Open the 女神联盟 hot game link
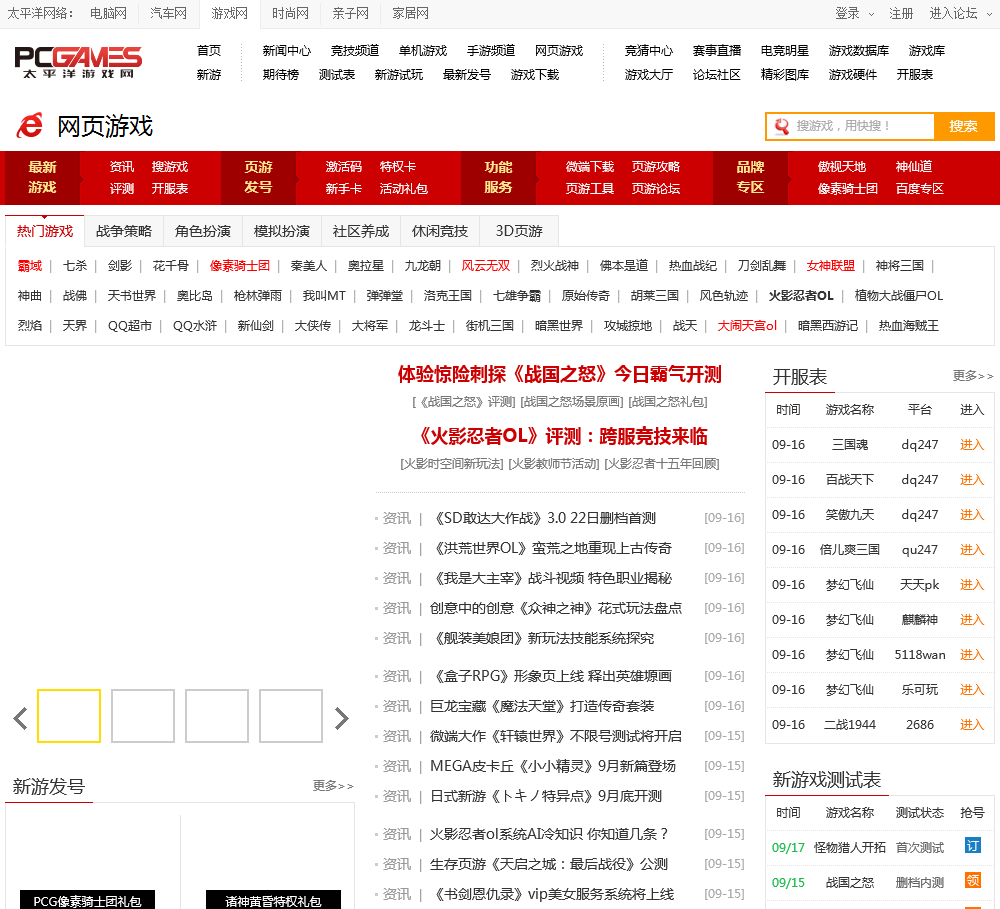 tap(830, 265)
